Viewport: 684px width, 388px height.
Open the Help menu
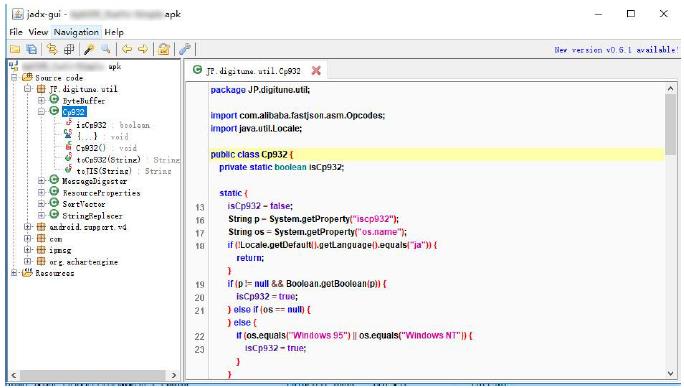point(114,32)
